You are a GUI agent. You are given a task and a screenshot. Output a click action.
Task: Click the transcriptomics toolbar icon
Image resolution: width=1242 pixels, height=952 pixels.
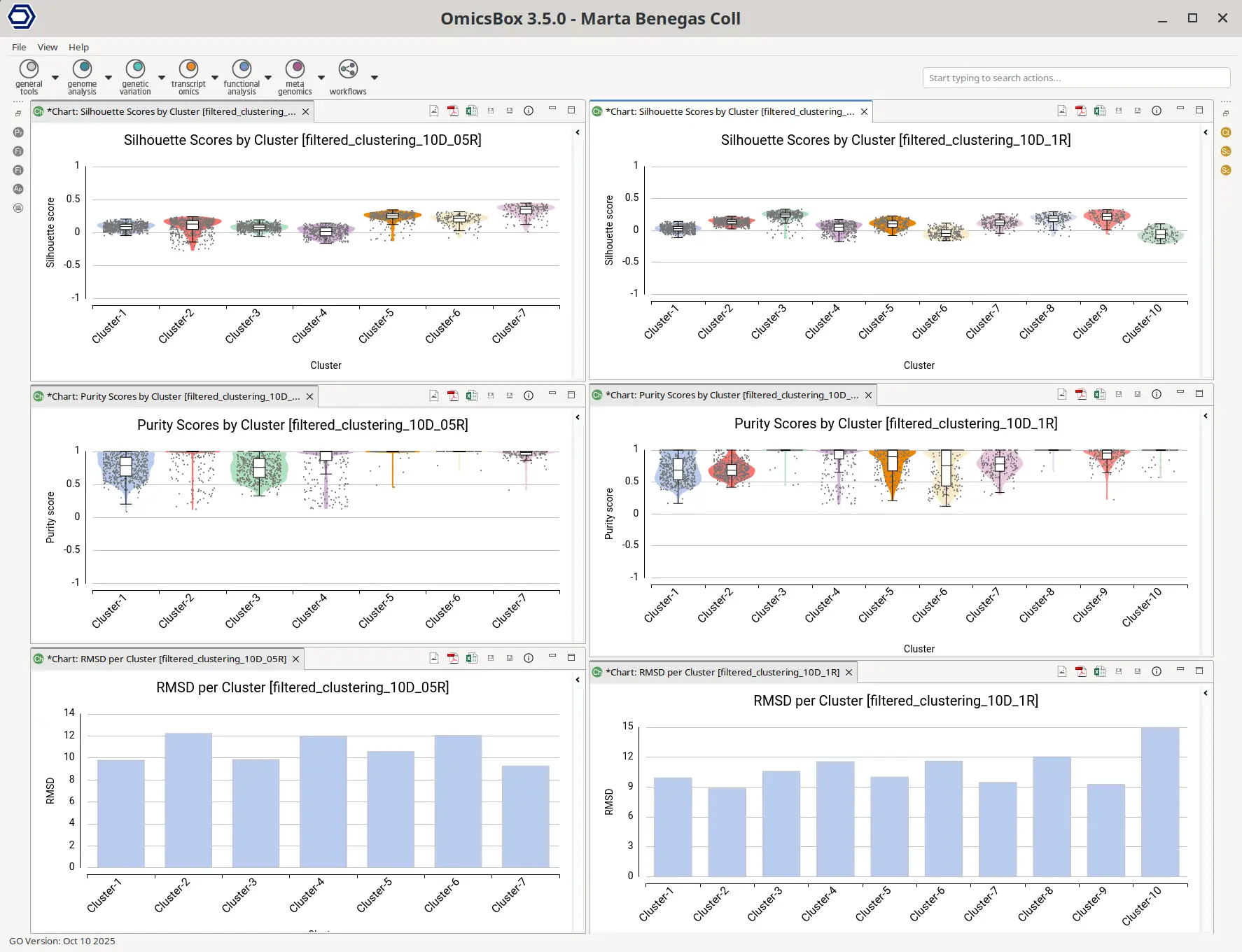coord(188,69)
